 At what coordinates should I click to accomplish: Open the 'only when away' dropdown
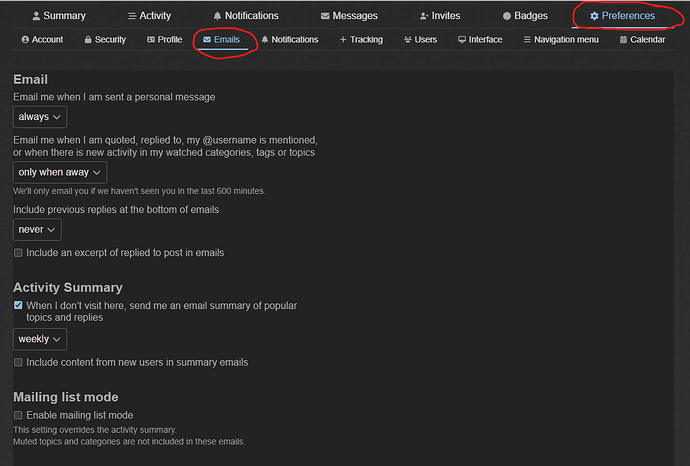click(60, 172)
